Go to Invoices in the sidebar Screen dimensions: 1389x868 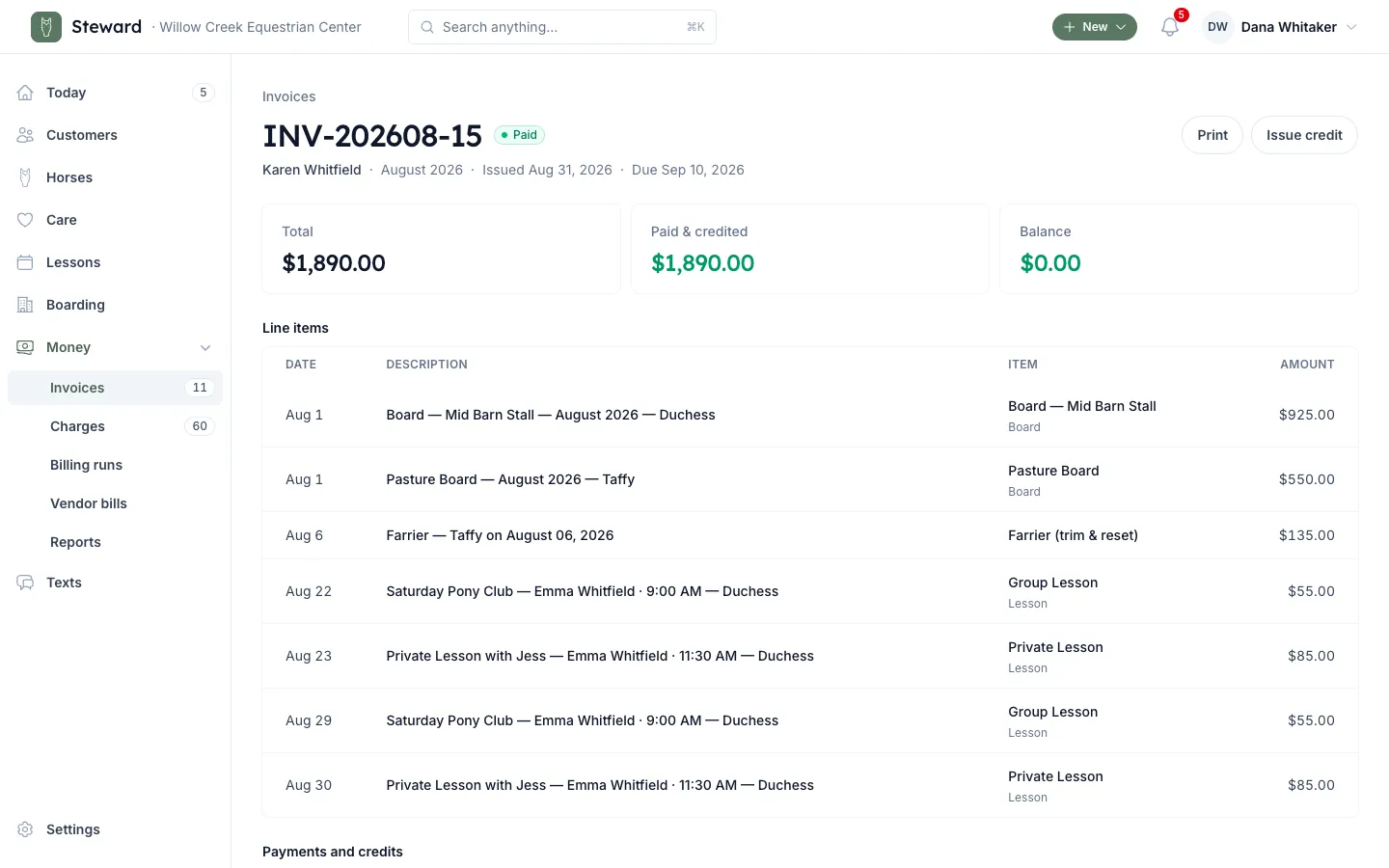point(116,388)
